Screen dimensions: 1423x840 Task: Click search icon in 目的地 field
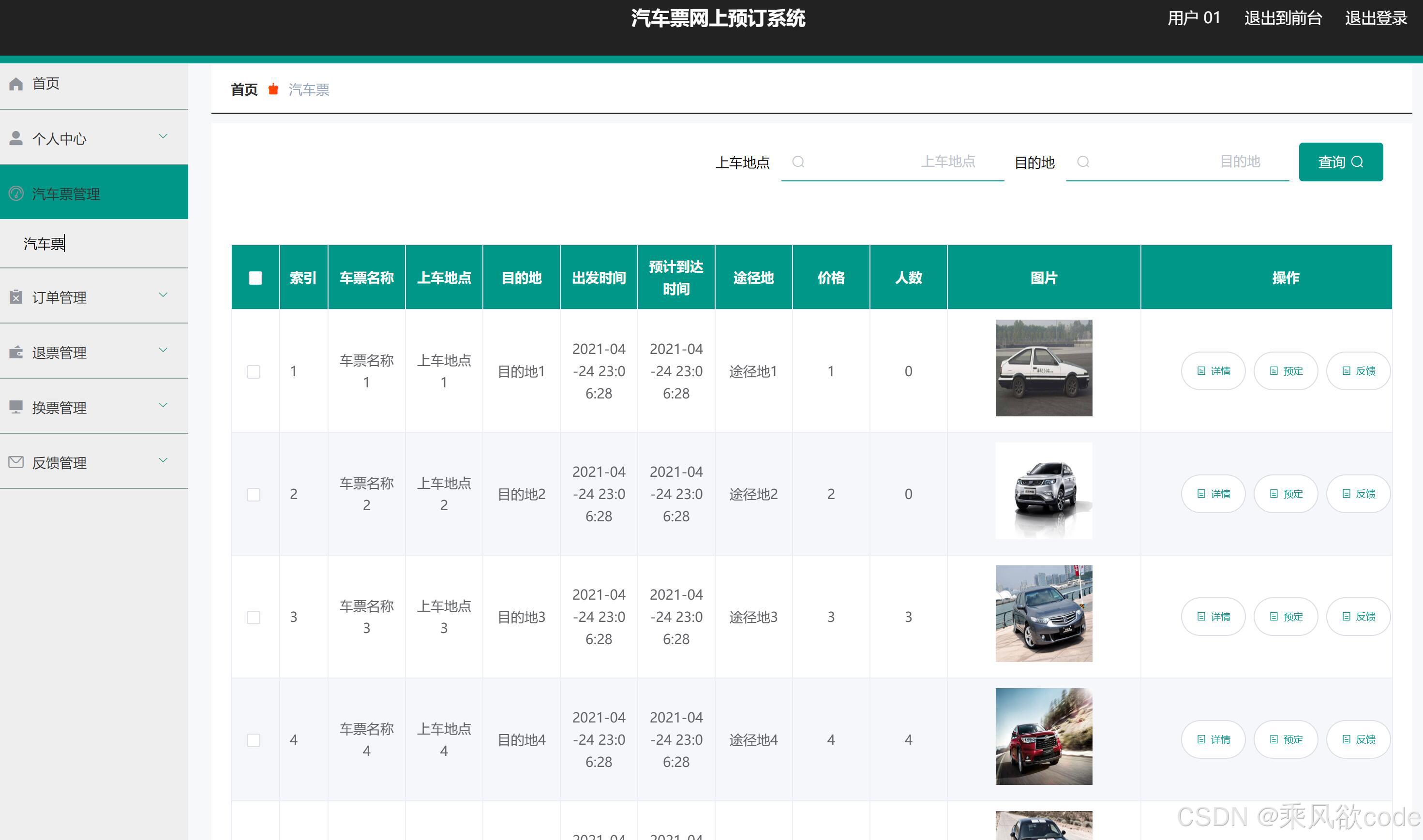tap(1083, 162)
